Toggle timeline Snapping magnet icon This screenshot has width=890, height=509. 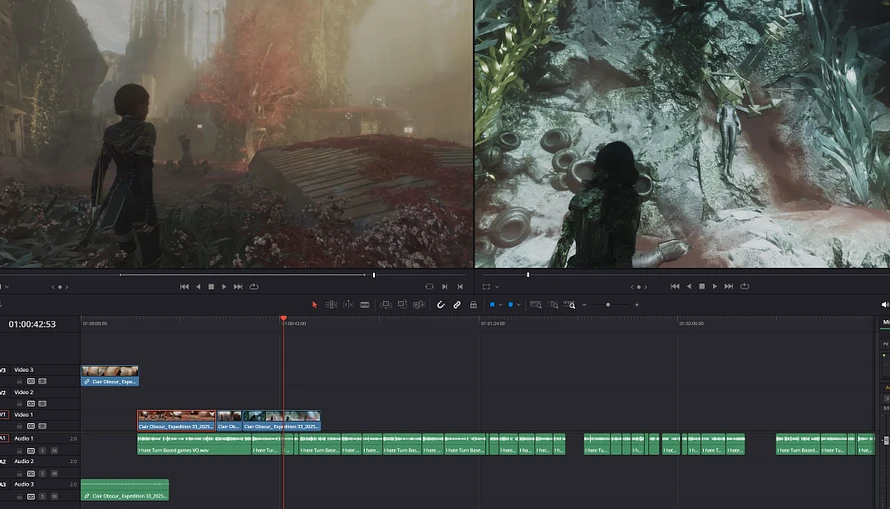(x=440, y=305)
